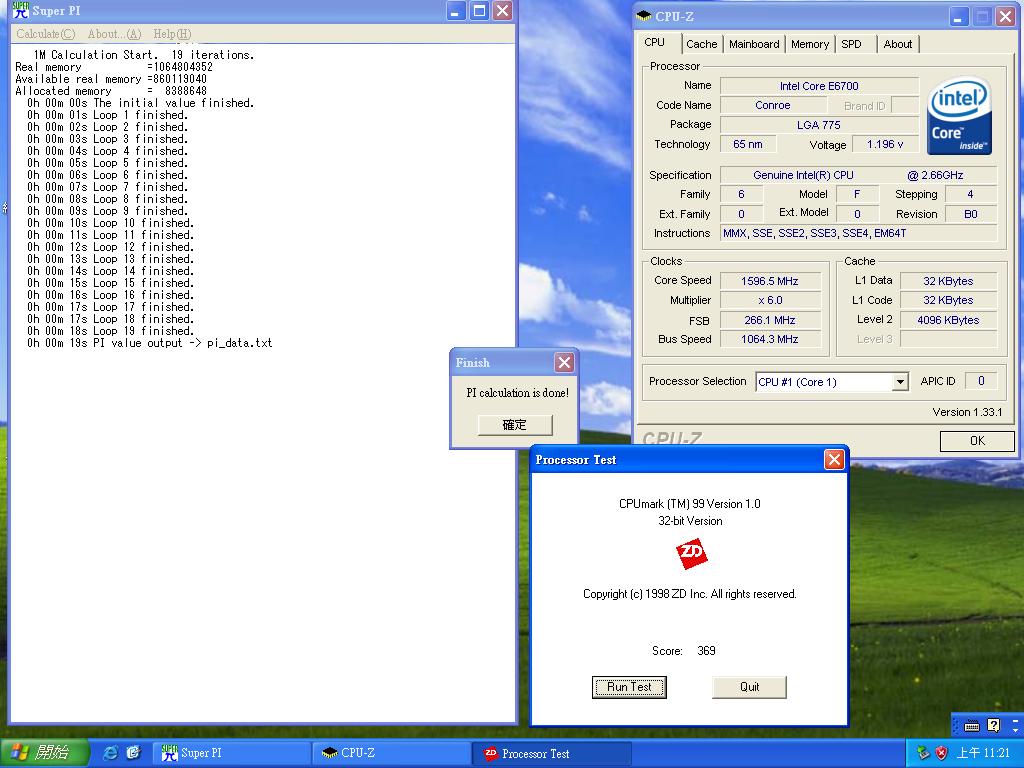
Task: Click the Revision value B0
Action: coord(970,214)
